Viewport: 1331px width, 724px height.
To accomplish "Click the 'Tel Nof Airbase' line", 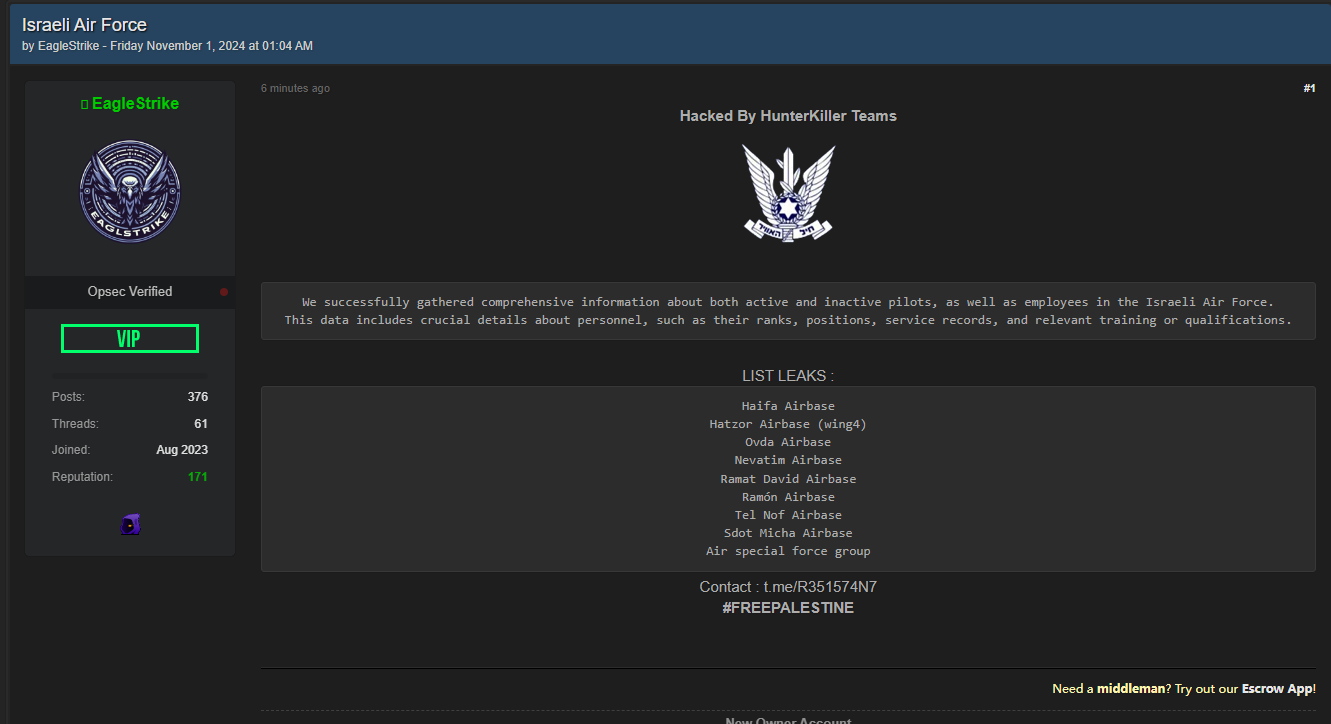I will coord(788,515).
